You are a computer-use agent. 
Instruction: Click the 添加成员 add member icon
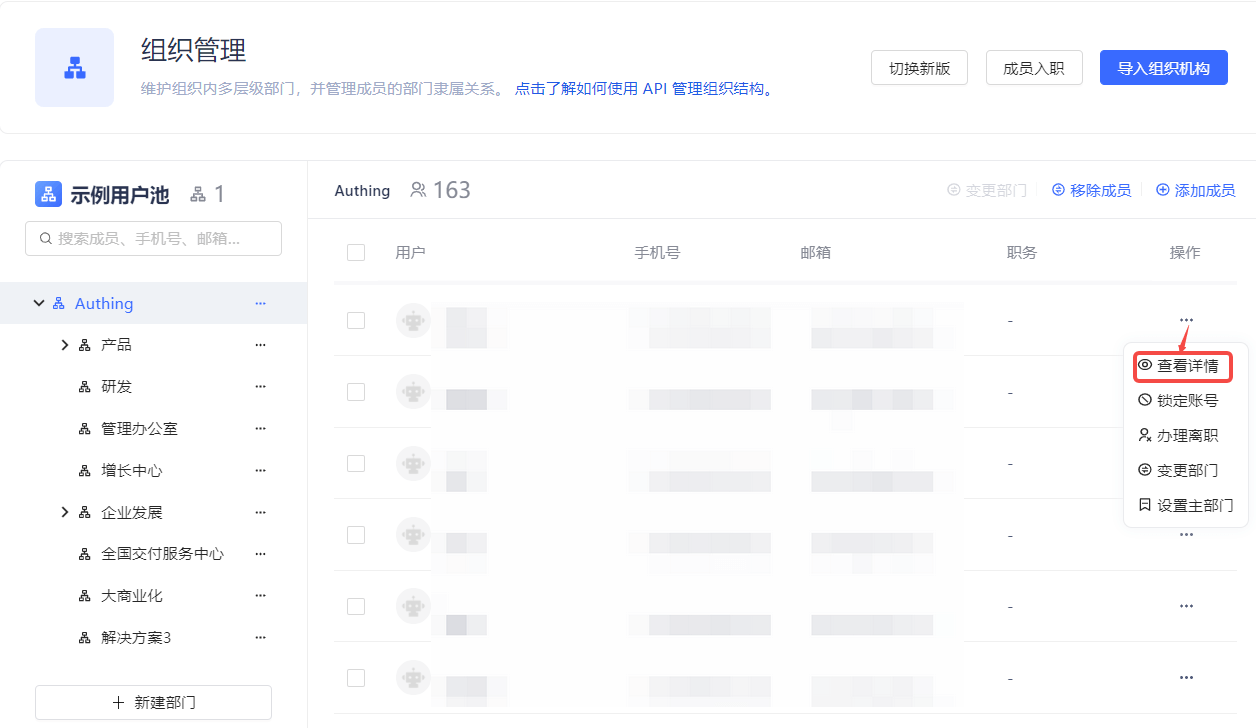(x=1162, y=190)
